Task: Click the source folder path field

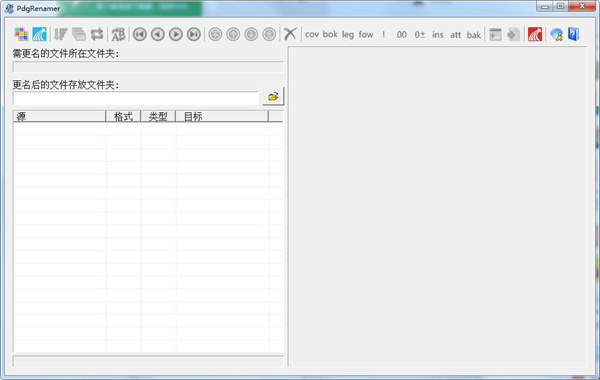Action: click(148, 67)
